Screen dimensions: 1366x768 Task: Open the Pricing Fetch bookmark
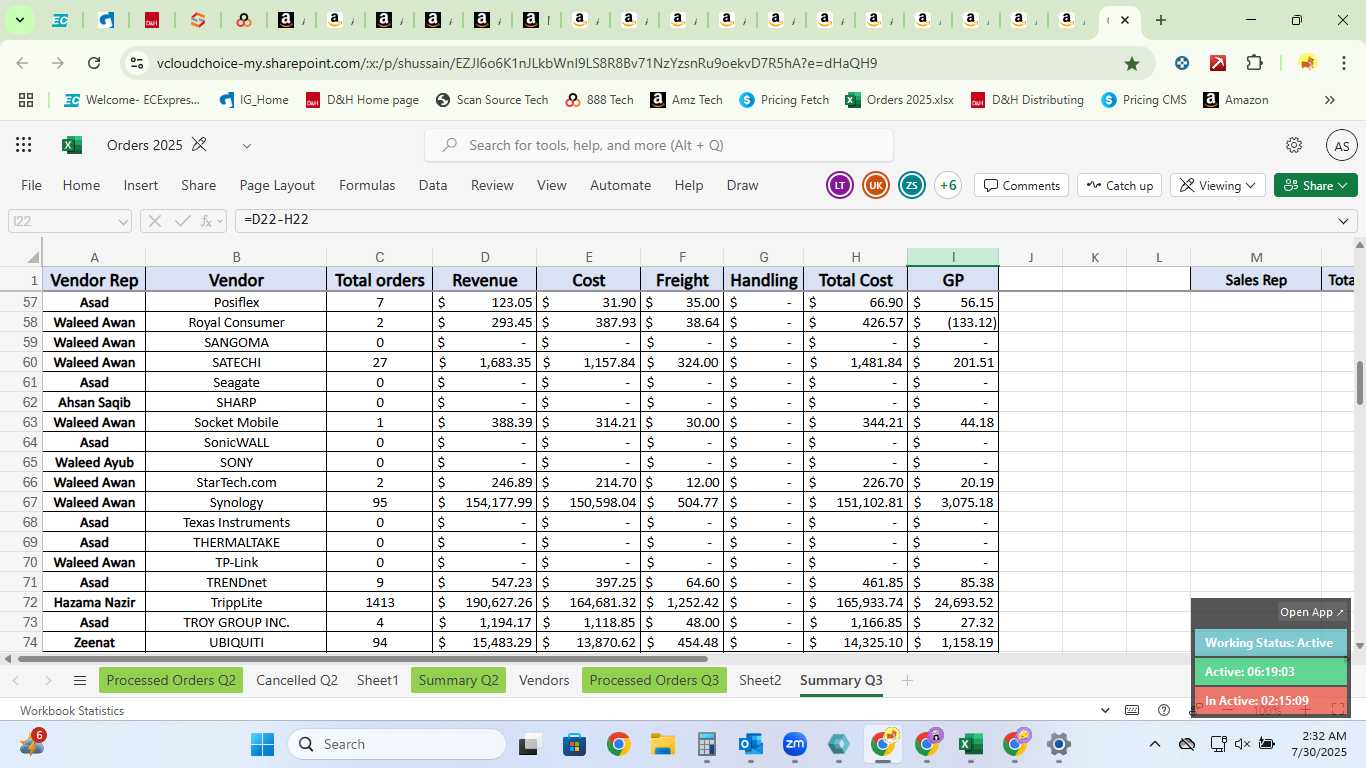[783, 100]
